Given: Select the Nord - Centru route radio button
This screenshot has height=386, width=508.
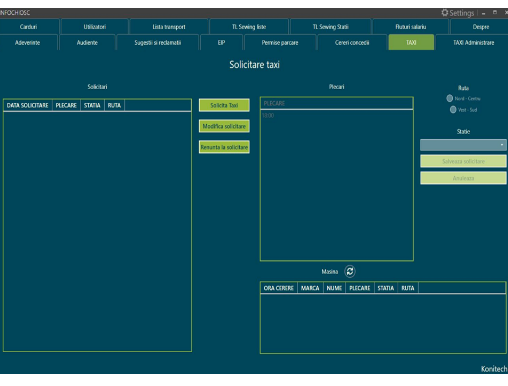Looking at the screenshot, I should click(450, 98).
